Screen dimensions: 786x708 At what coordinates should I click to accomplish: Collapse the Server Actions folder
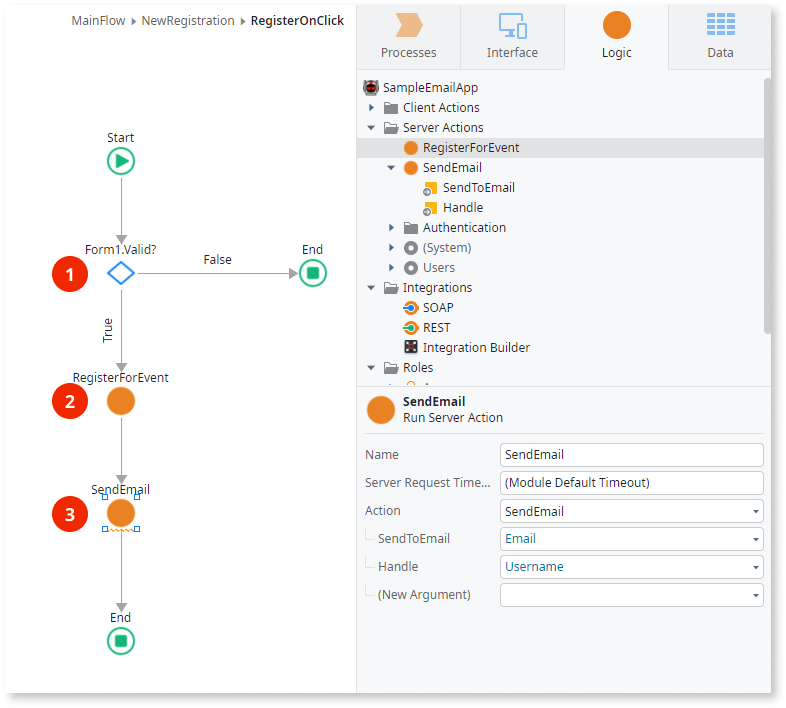click(372, 128)
